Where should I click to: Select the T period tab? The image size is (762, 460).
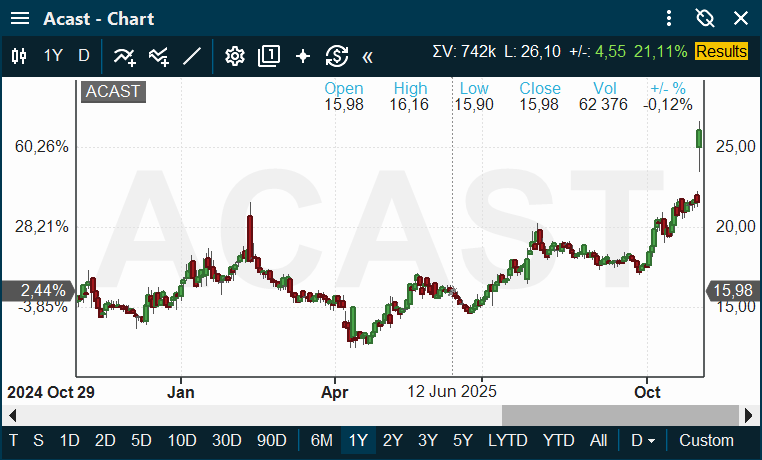pyautogui.click(x=14, y=441)
